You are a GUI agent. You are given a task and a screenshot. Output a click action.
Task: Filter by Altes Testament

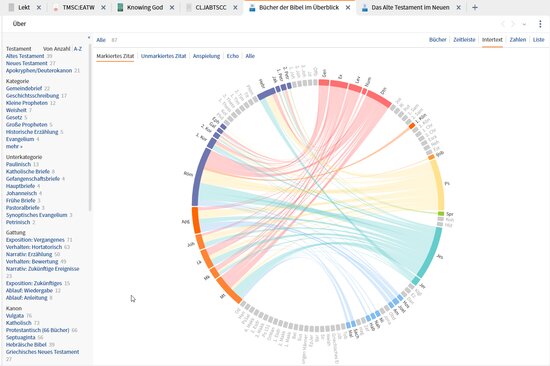(25, 56)
